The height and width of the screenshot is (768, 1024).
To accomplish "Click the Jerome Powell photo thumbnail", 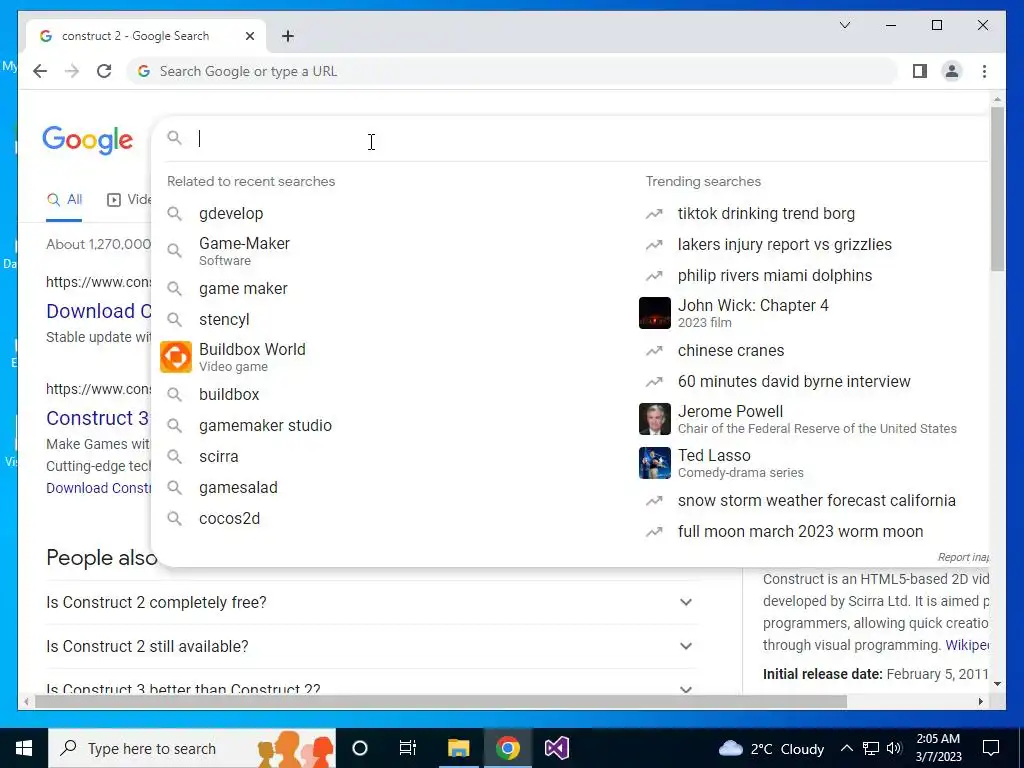I will point(654,419).
